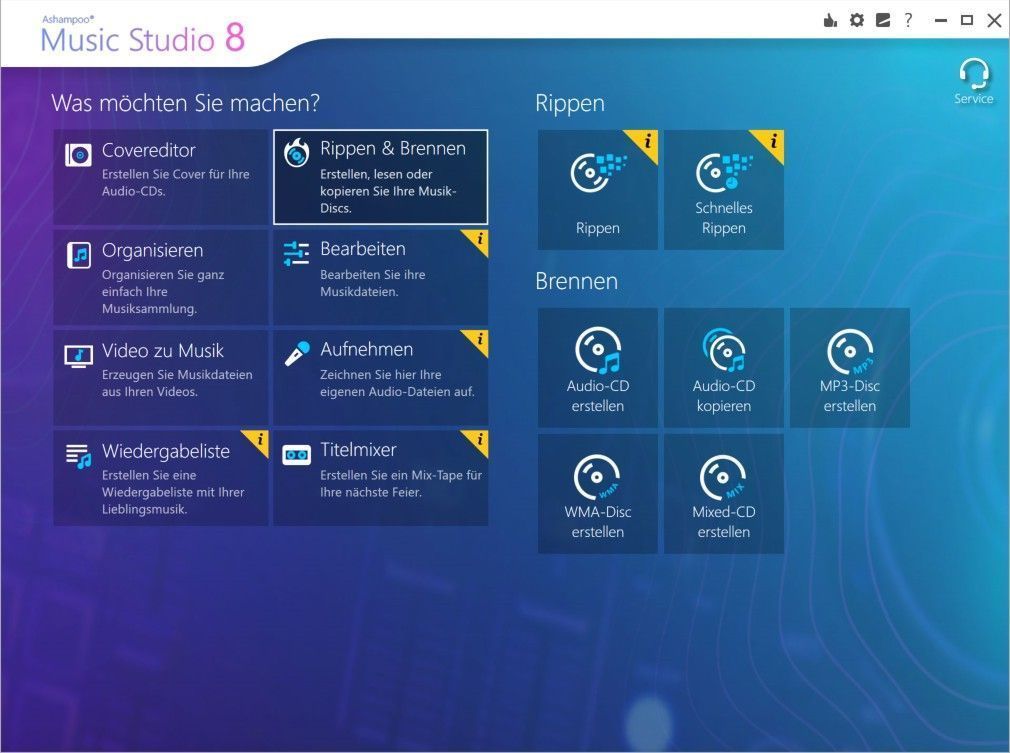This screenshot has height=753, width=1010.
Task: Open the Service headset icon
Action: pos(973,80)
